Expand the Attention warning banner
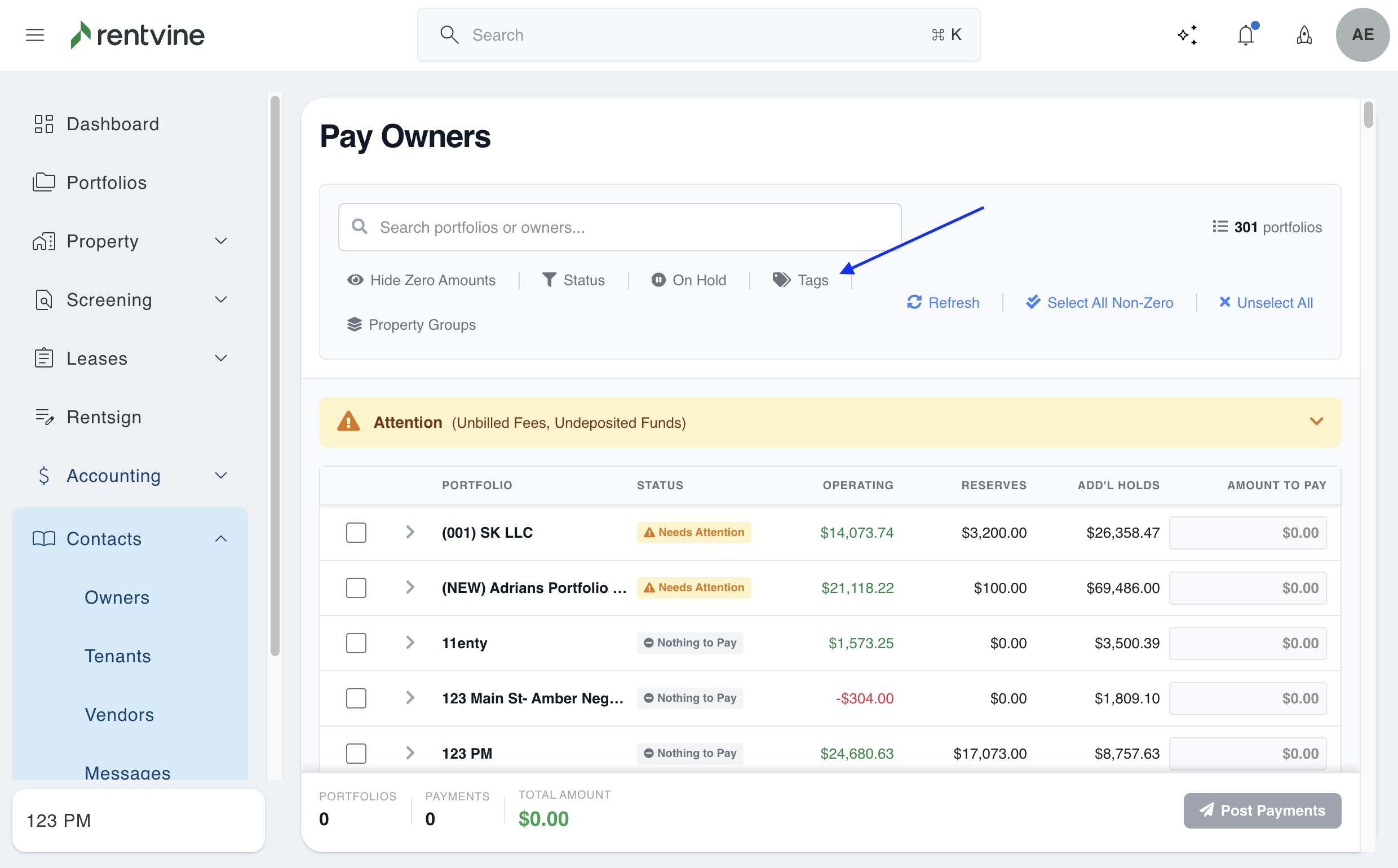Screen dimensions: 1398x868 pyautogui.click(x=1316, y=422)
